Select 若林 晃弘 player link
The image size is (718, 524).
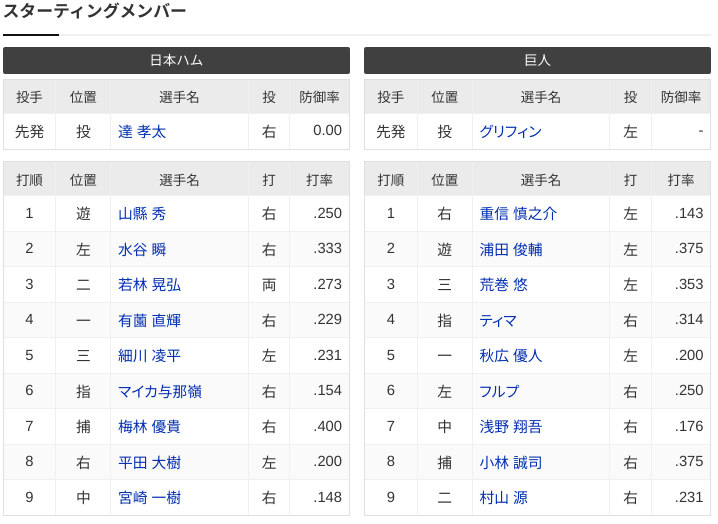click(149, 285)
